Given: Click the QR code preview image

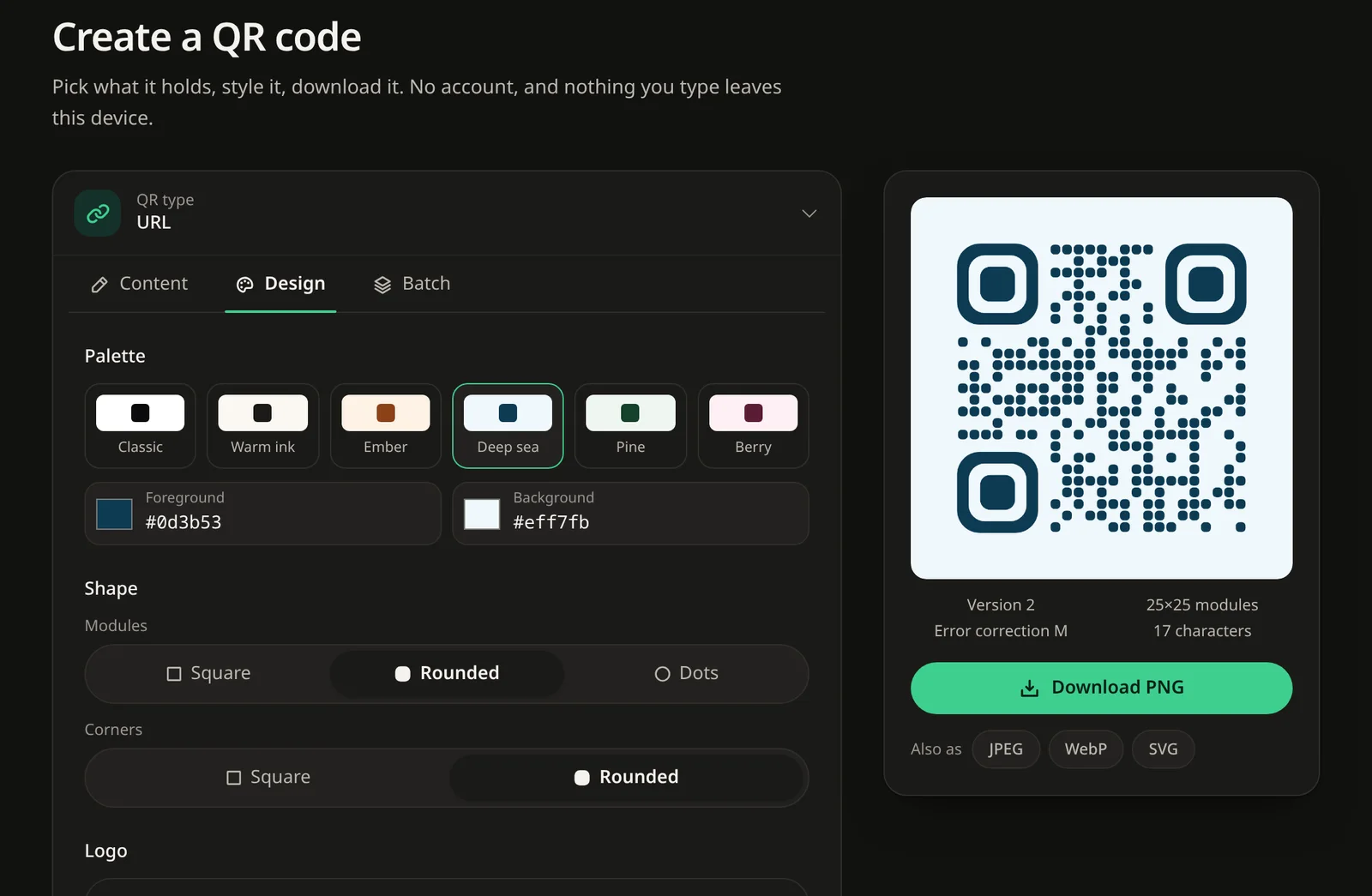Looking at the screenshot, I should (x=1101, y=388).
